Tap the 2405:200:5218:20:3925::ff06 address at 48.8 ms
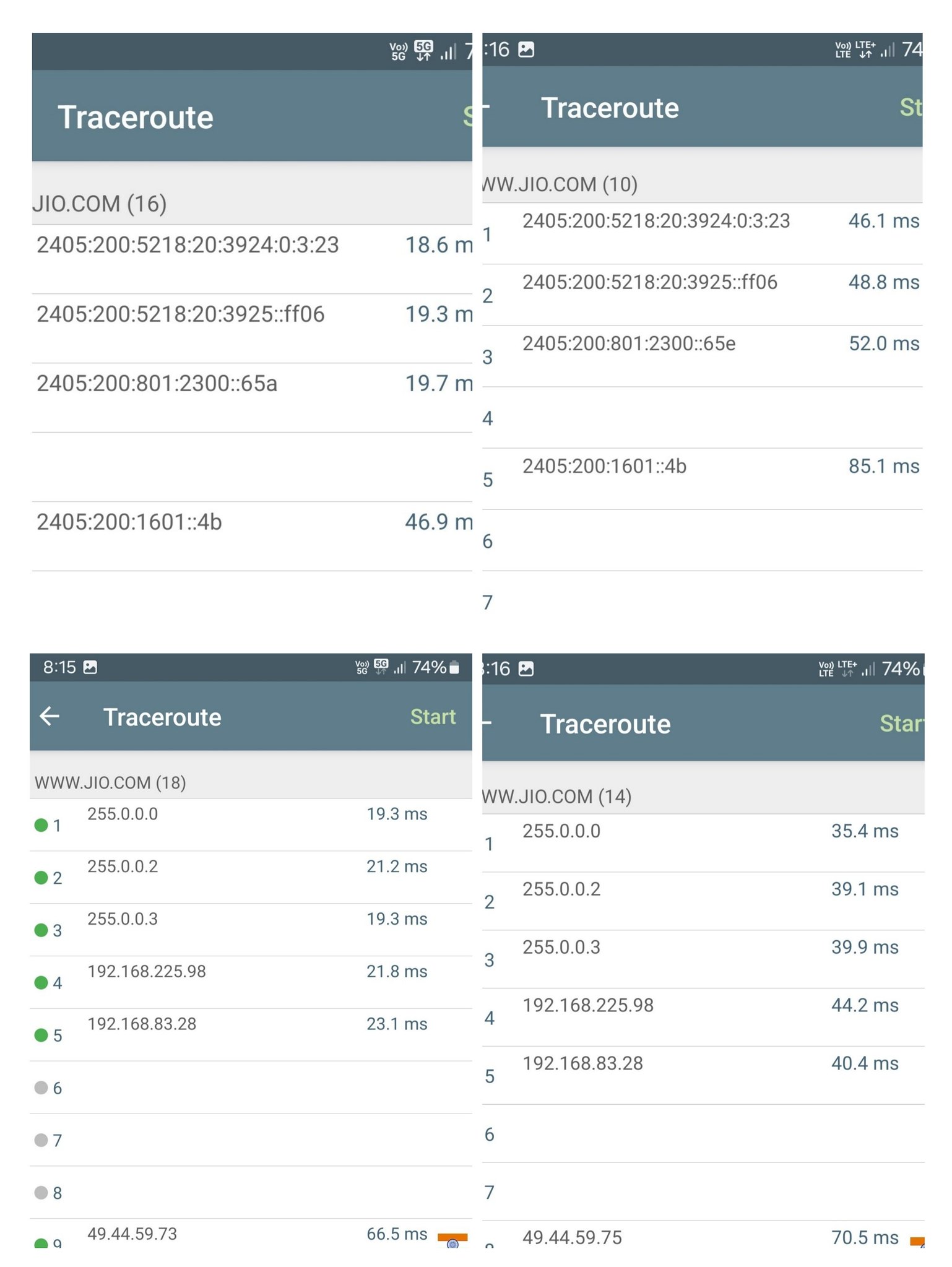The width and height of the screenshot is (952, 1267). 650,282
